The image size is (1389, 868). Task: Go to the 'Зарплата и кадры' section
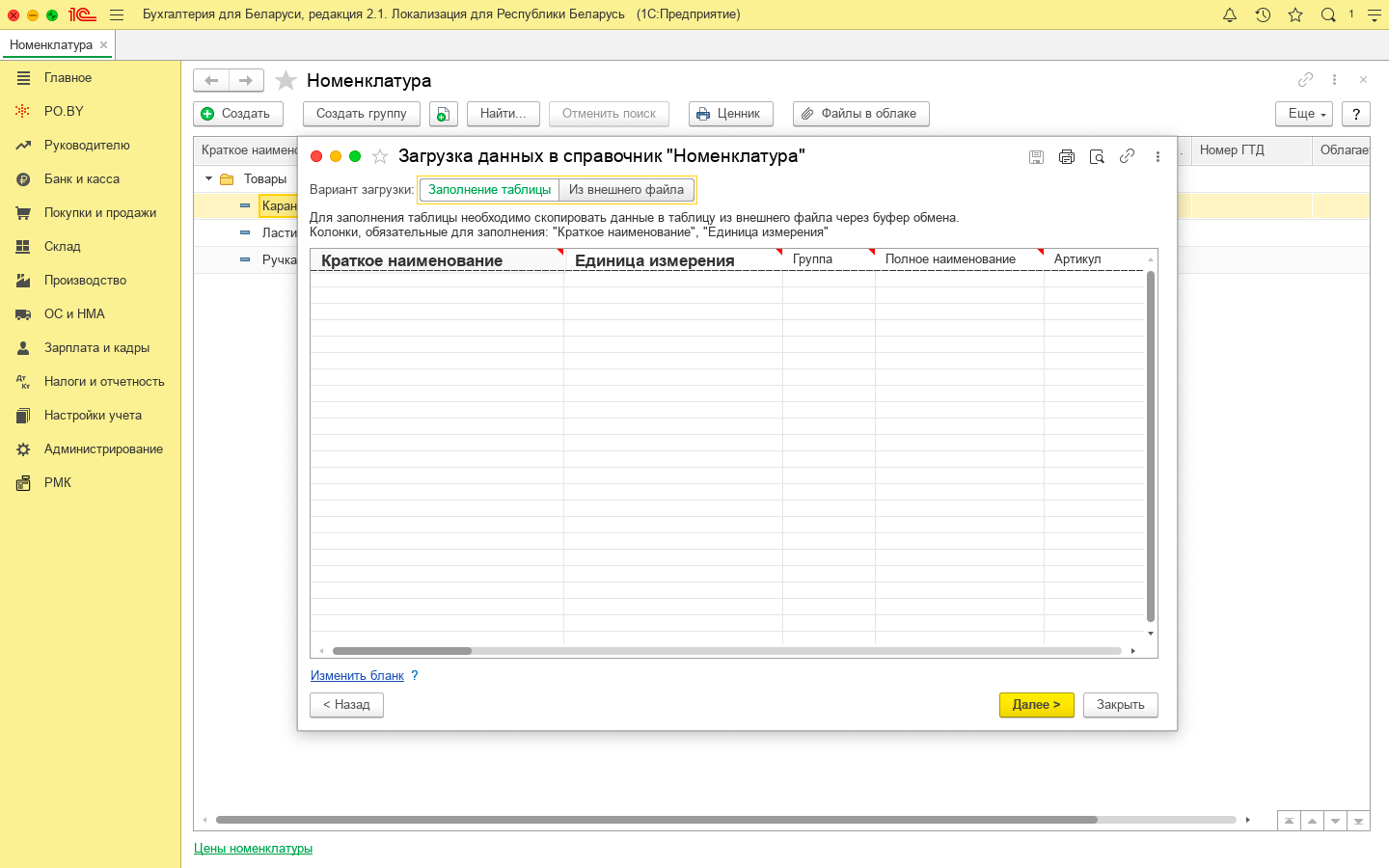point(96,348)
